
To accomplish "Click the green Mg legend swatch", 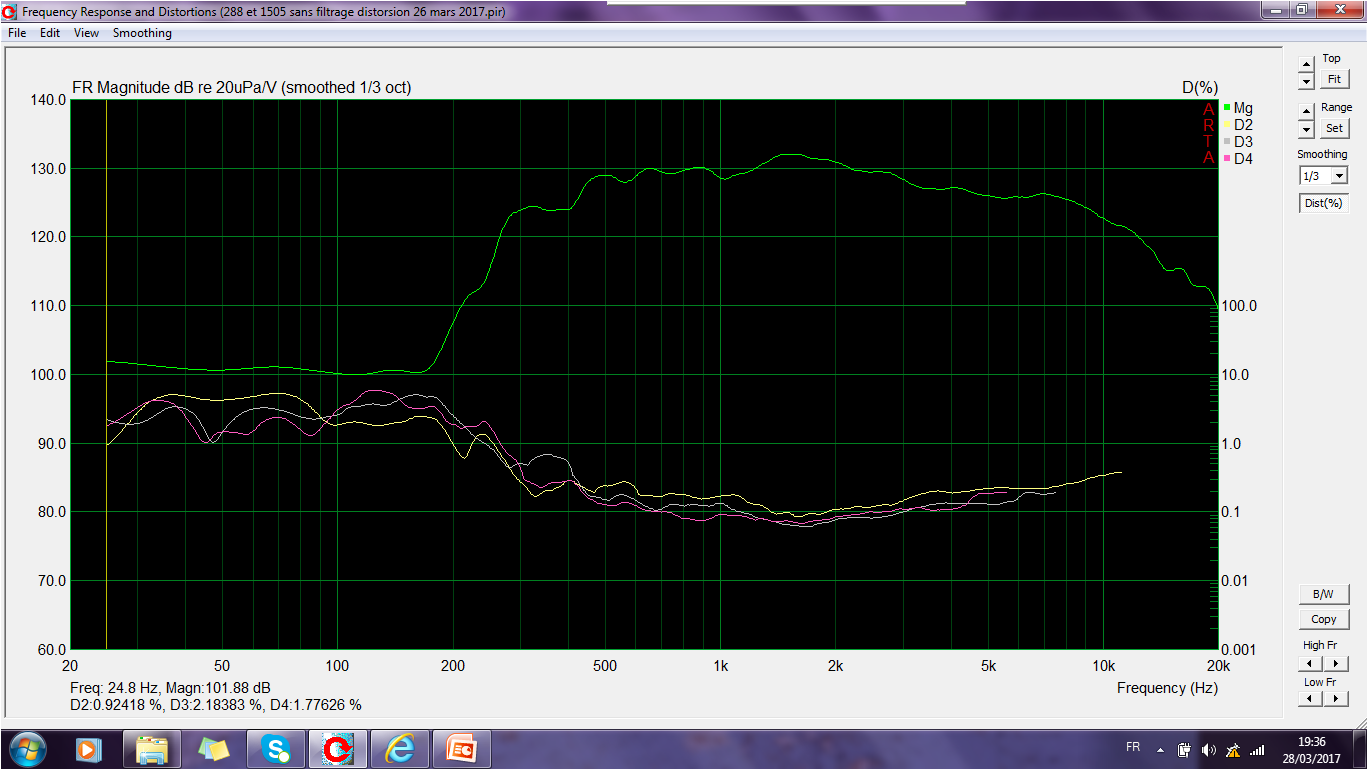I will (1226, 107).
